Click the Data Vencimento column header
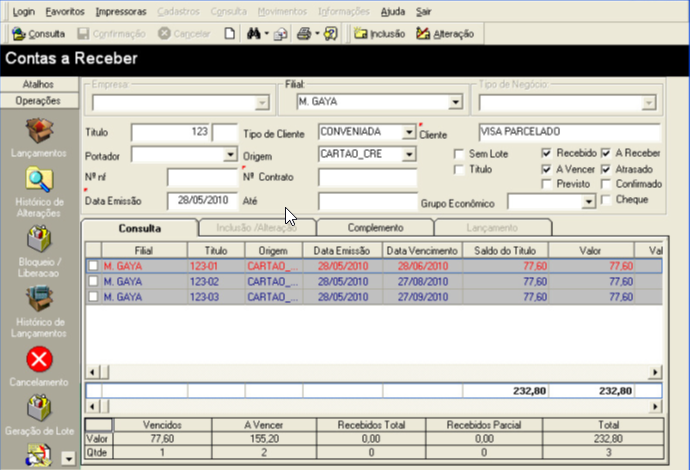Image resolution: width=690 pixels, height=470 pixels. tap(422, 250)
